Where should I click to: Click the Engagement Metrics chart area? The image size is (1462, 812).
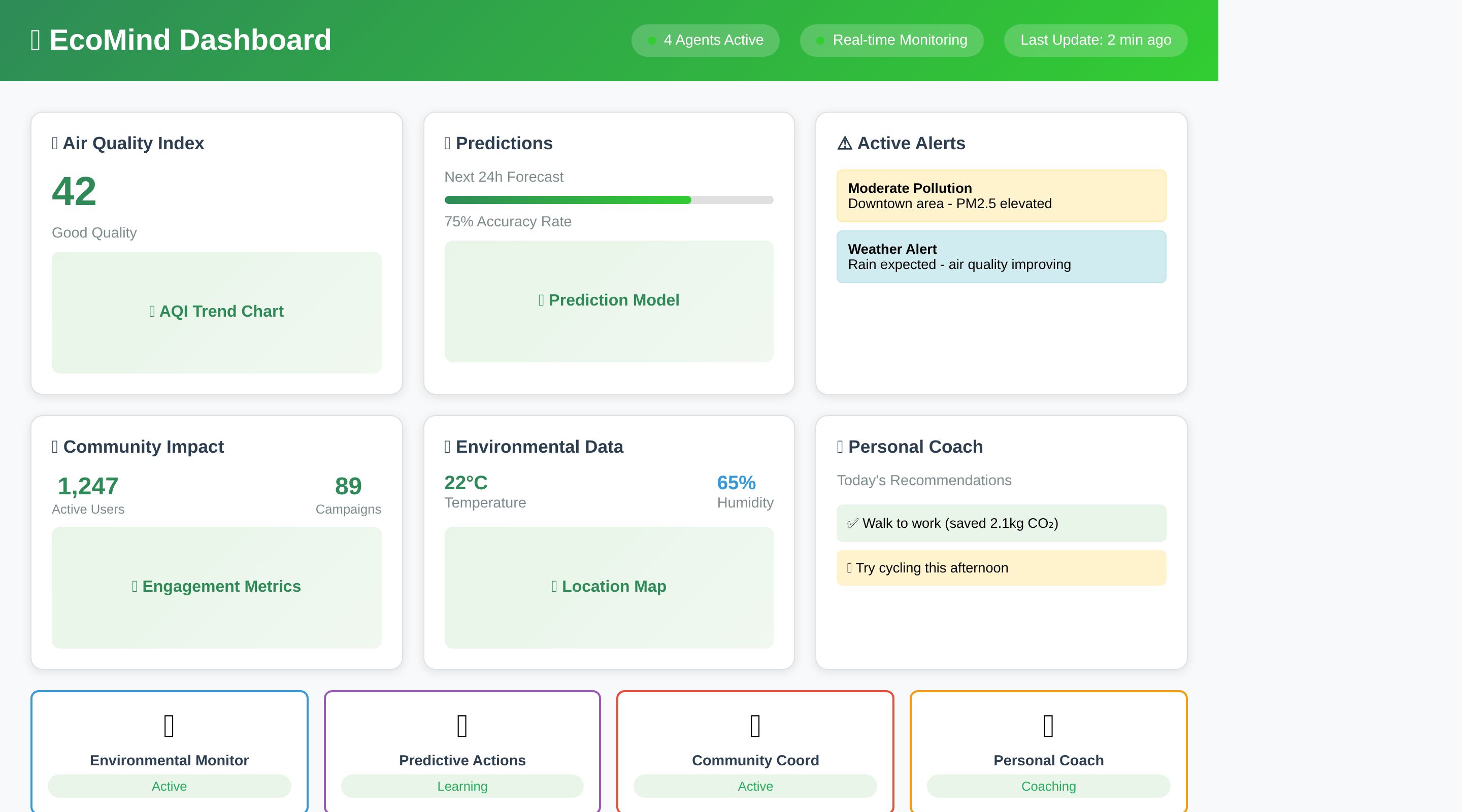point(216,587)
